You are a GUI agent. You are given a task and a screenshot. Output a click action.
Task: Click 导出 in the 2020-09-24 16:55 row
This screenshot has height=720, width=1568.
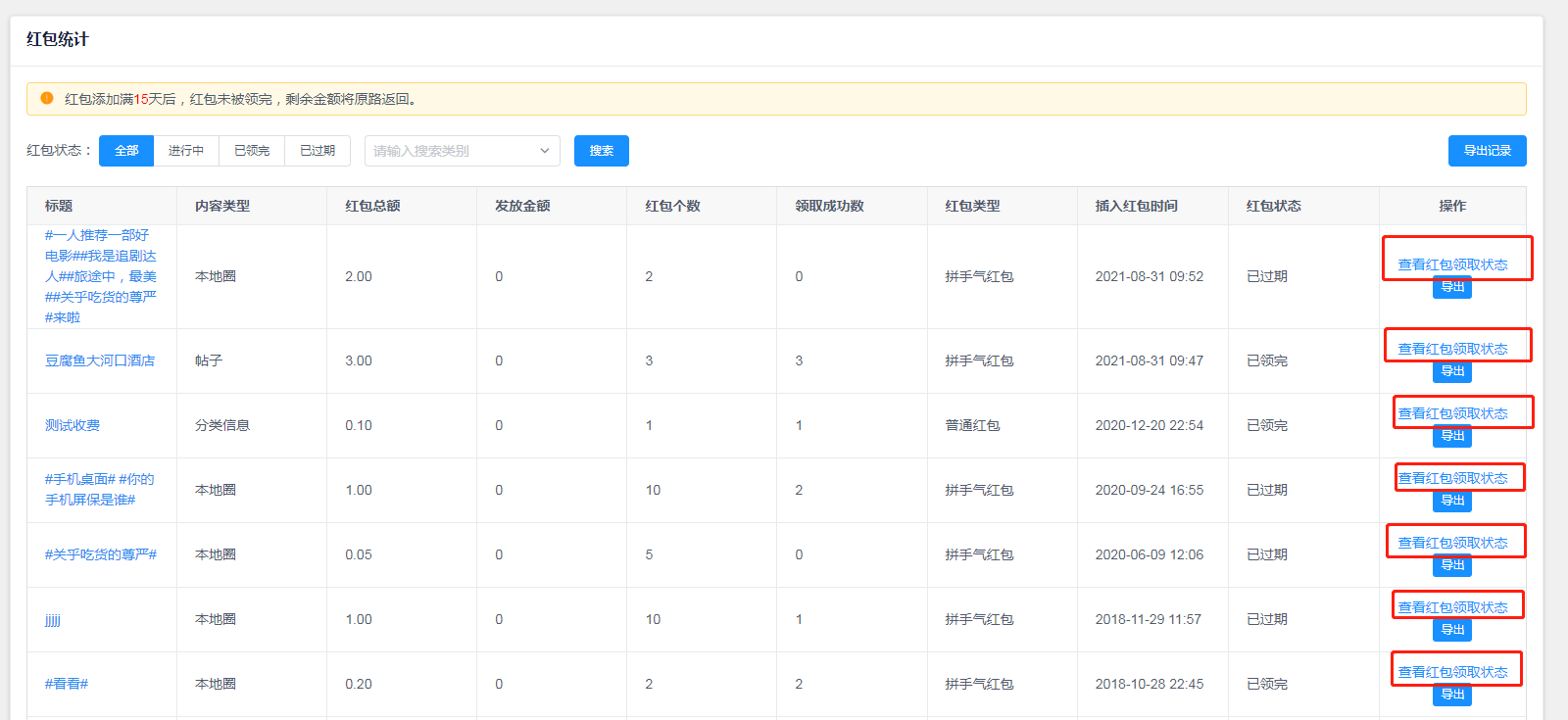click(1452, 501)
